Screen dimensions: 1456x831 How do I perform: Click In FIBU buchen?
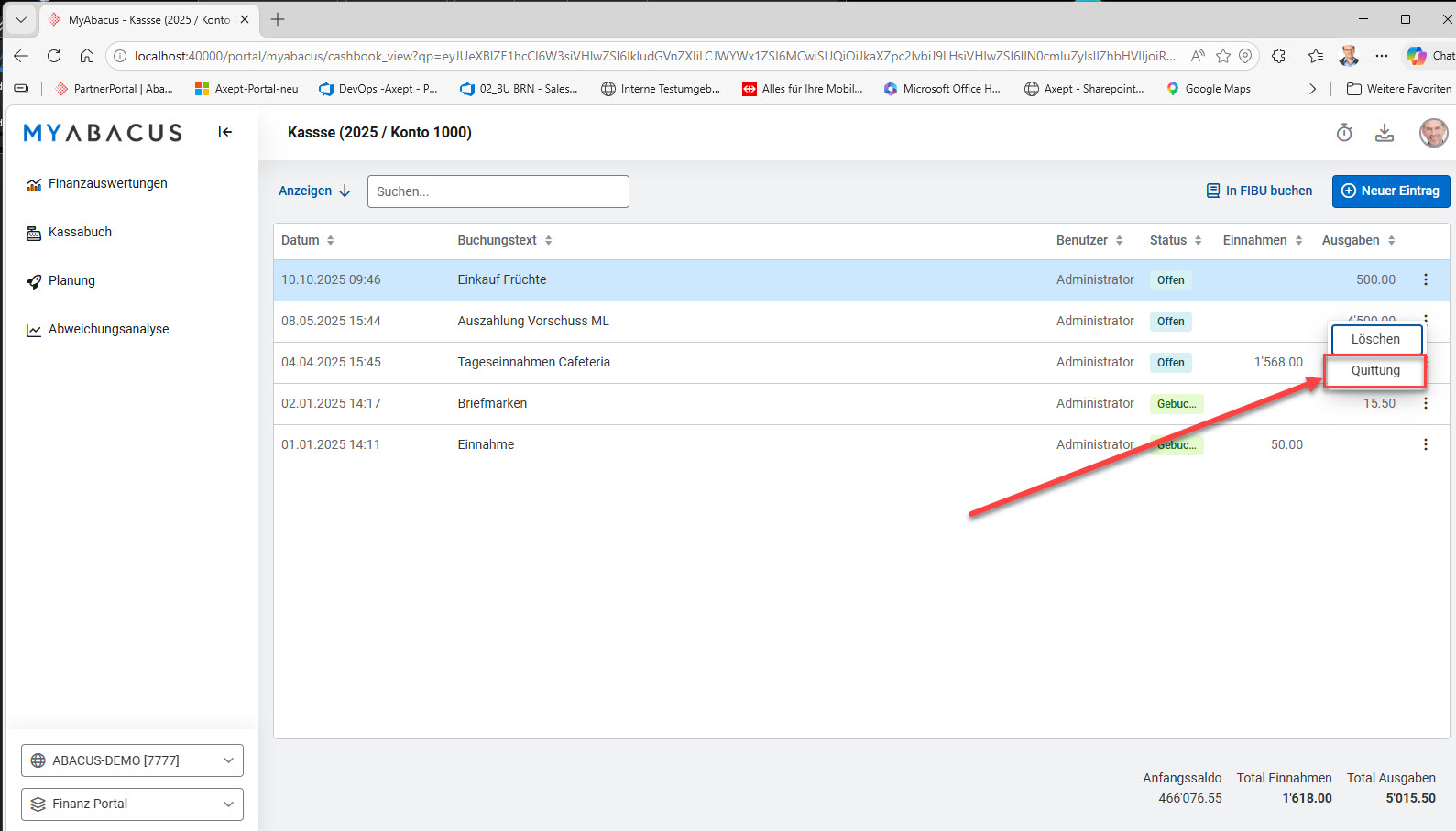[1259, 191]
